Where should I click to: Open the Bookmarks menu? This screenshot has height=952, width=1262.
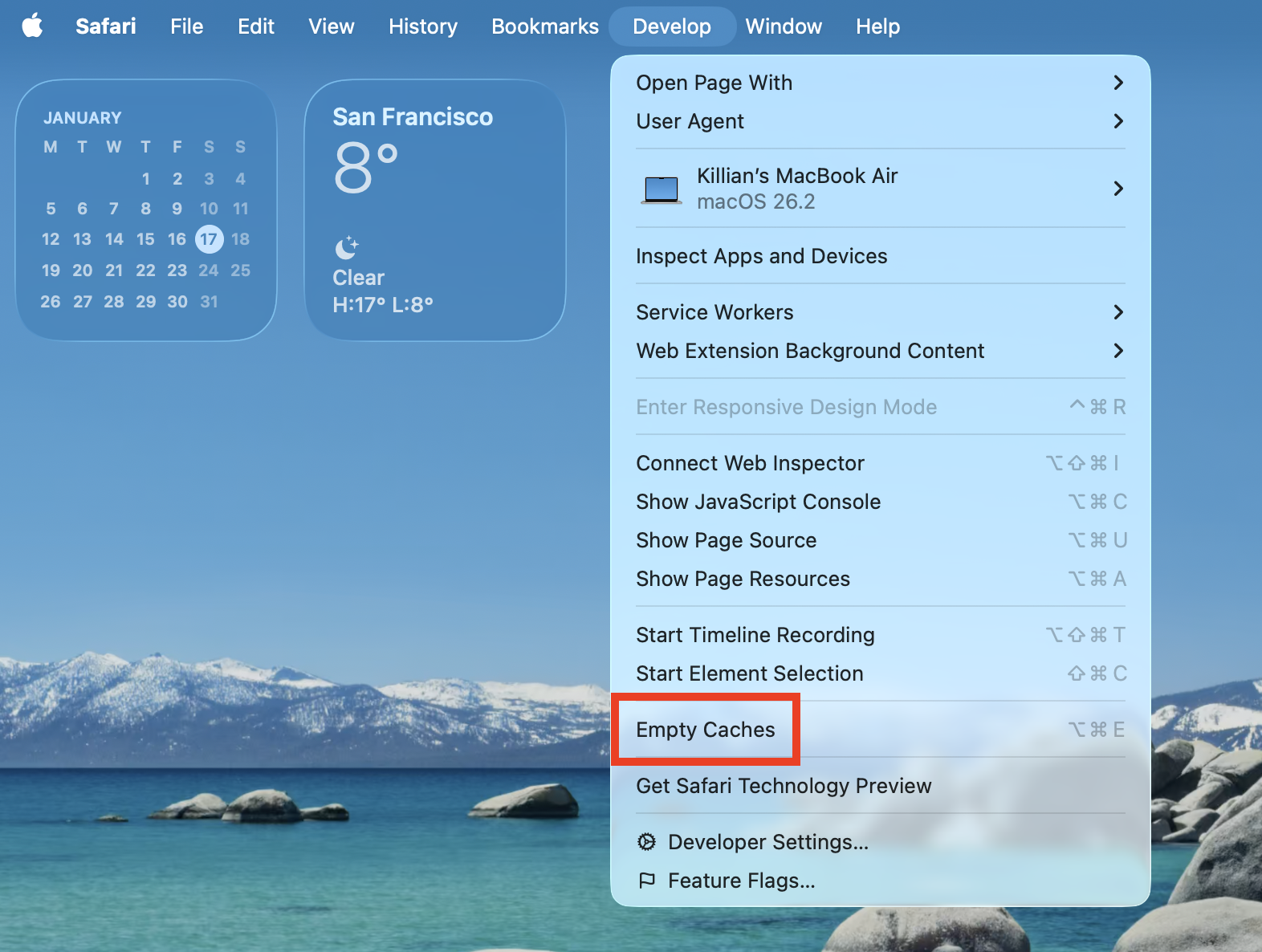545,26
